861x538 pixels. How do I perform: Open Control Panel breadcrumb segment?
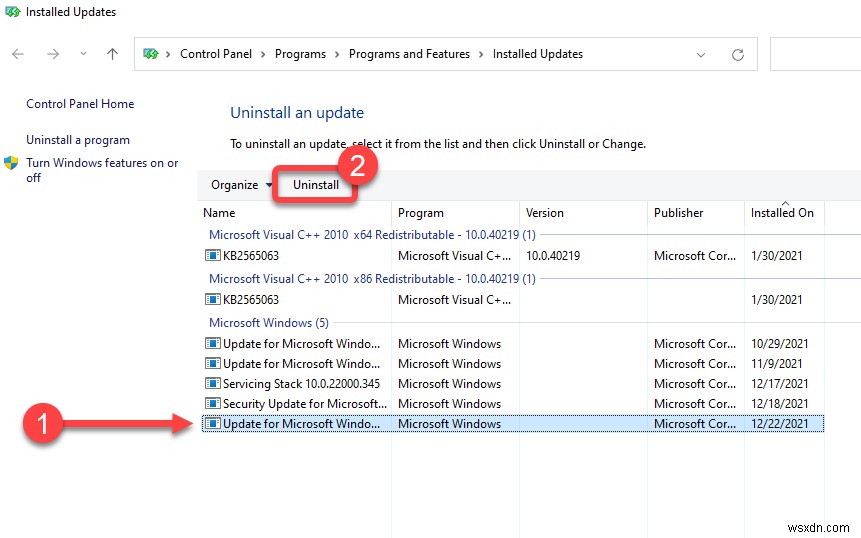216,54
